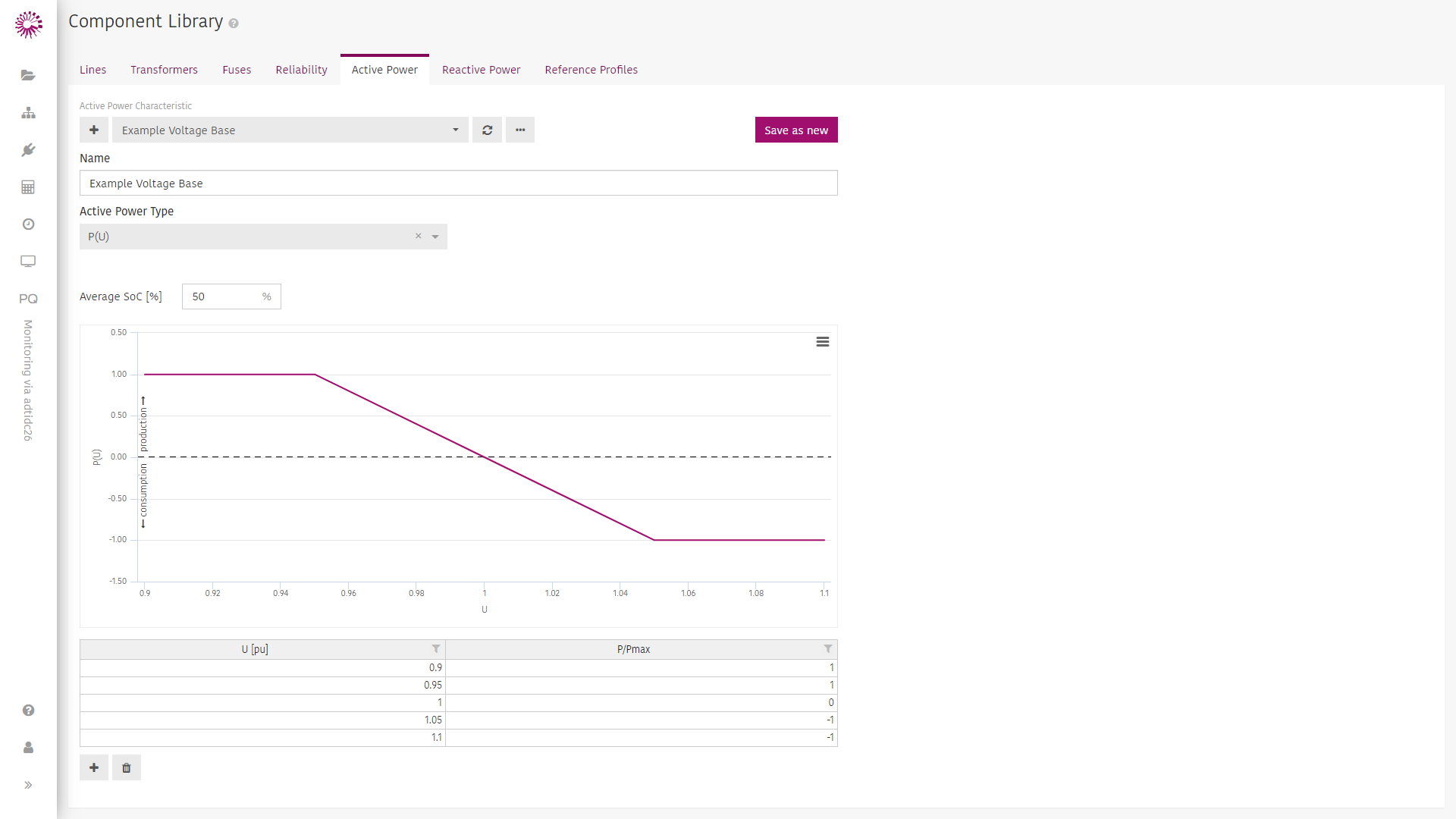Open the user profile sidebar icon
1456x819 pixels.
(x=28, y=747)
